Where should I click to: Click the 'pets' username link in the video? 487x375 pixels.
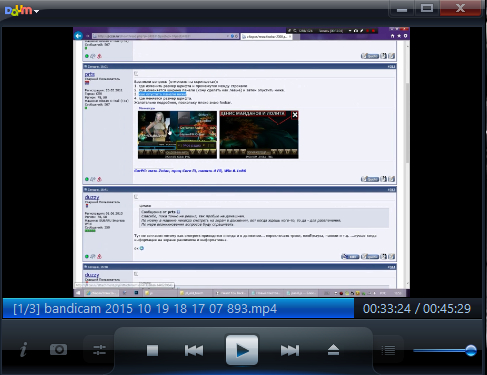[x=90, y=74]
